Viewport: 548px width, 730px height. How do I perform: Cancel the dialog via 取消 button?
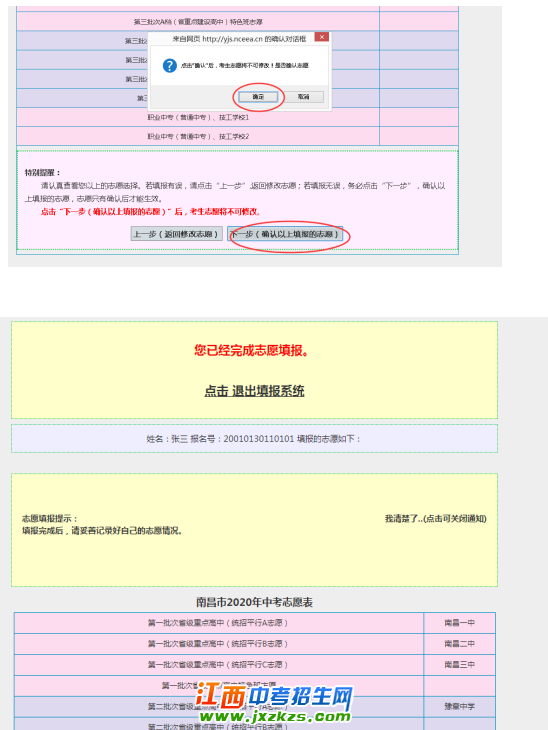304,97
